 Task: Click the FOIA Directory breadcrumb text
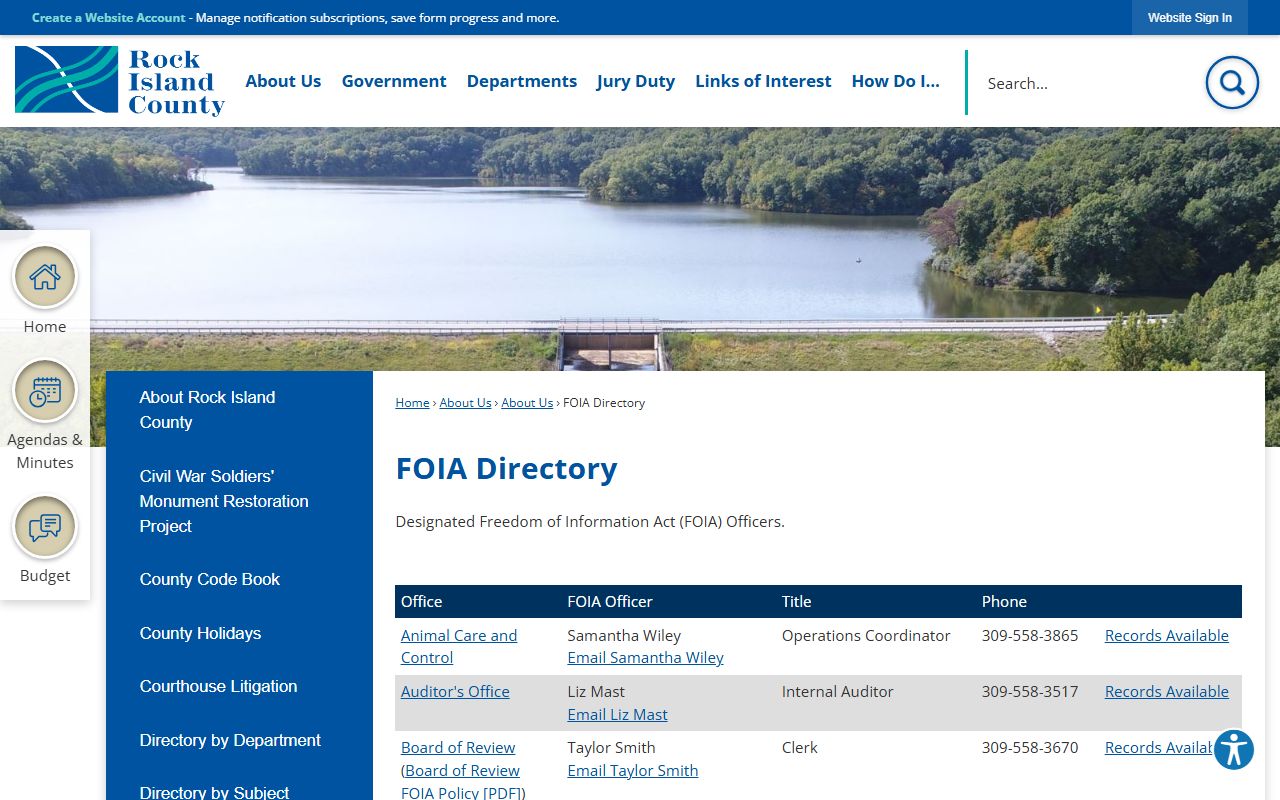click(604, 402)
